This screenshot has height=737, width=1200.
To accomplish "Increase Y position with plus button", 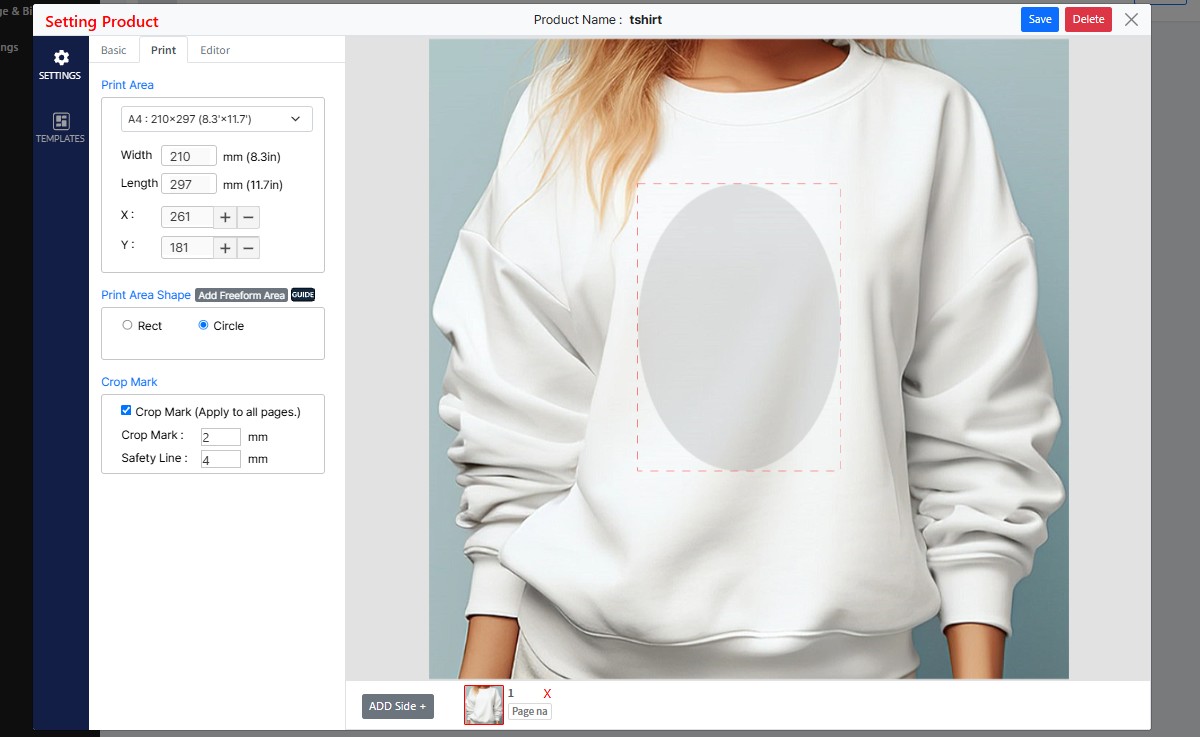I will pyautogui.click(x=225, y=248).
